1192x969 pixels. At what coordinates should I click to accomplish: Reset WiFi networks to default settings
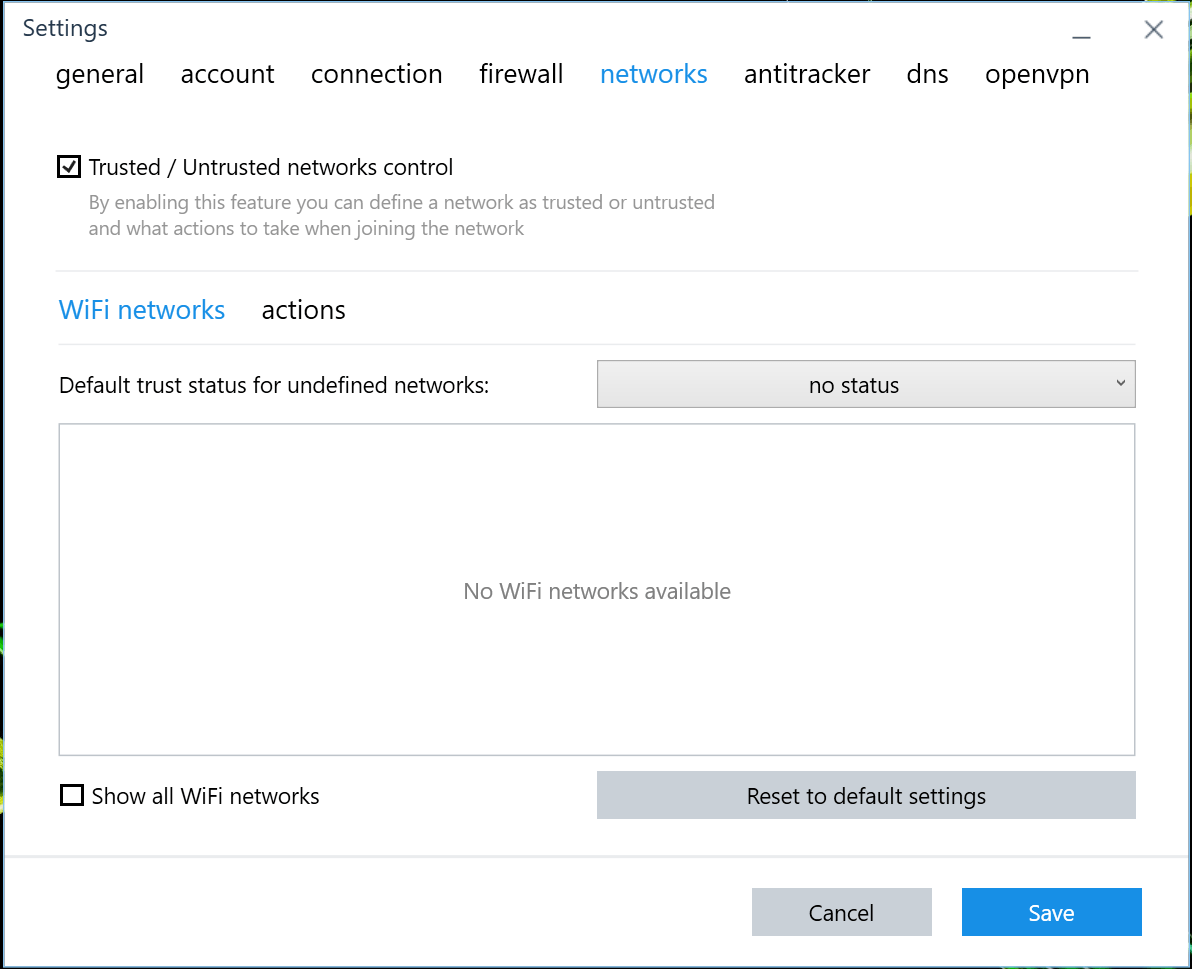(866, 795)
